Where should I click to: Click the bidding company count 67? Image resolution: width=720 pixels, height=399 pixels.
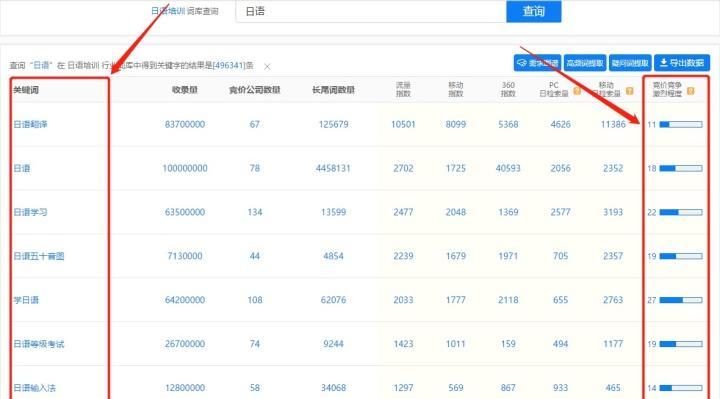click(254, 124)
